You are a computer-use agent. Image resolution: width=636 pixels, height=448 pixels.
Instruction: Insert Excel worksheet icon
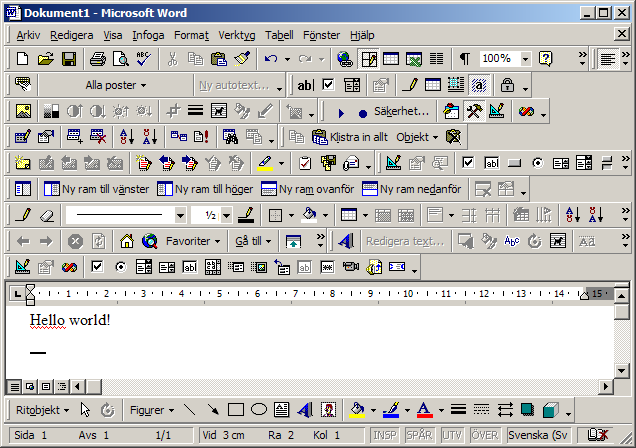(414, 59)
